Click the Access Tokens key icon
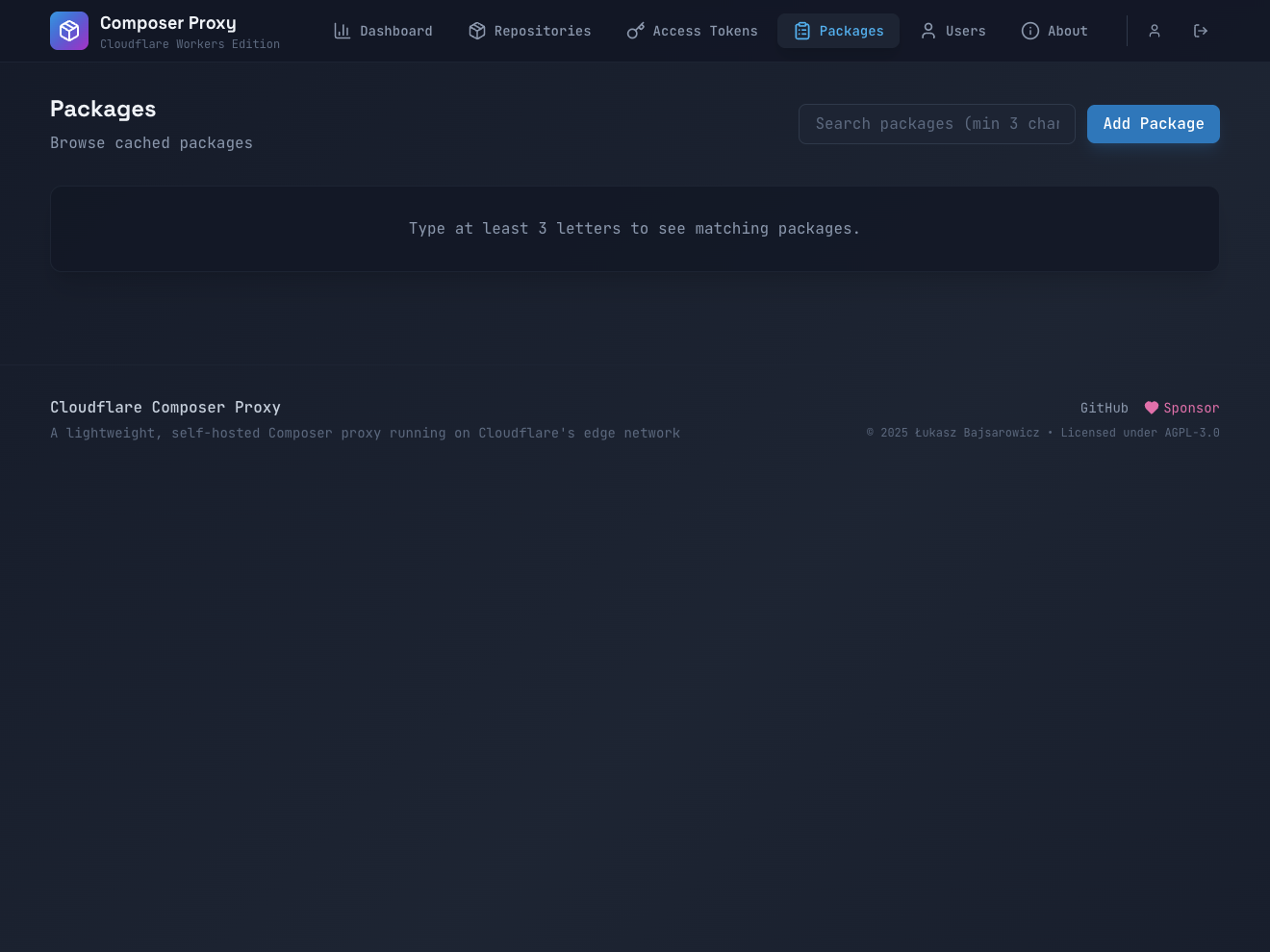The height and width of the screenshot is (952, 1270). (635, 31)
